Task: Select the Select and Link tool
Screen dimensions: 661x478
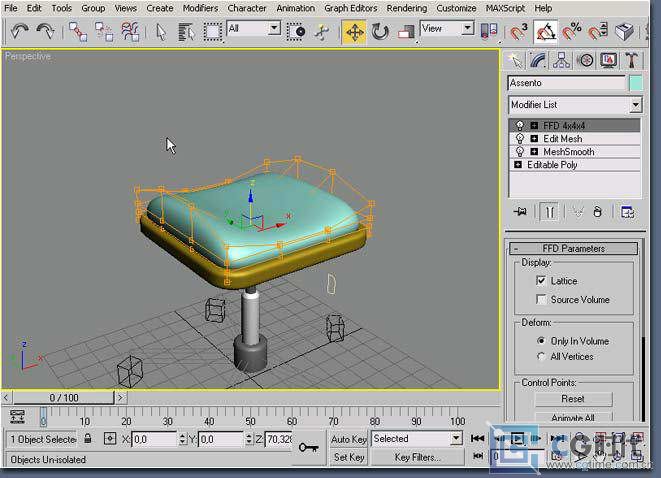Action: (78, 32)
